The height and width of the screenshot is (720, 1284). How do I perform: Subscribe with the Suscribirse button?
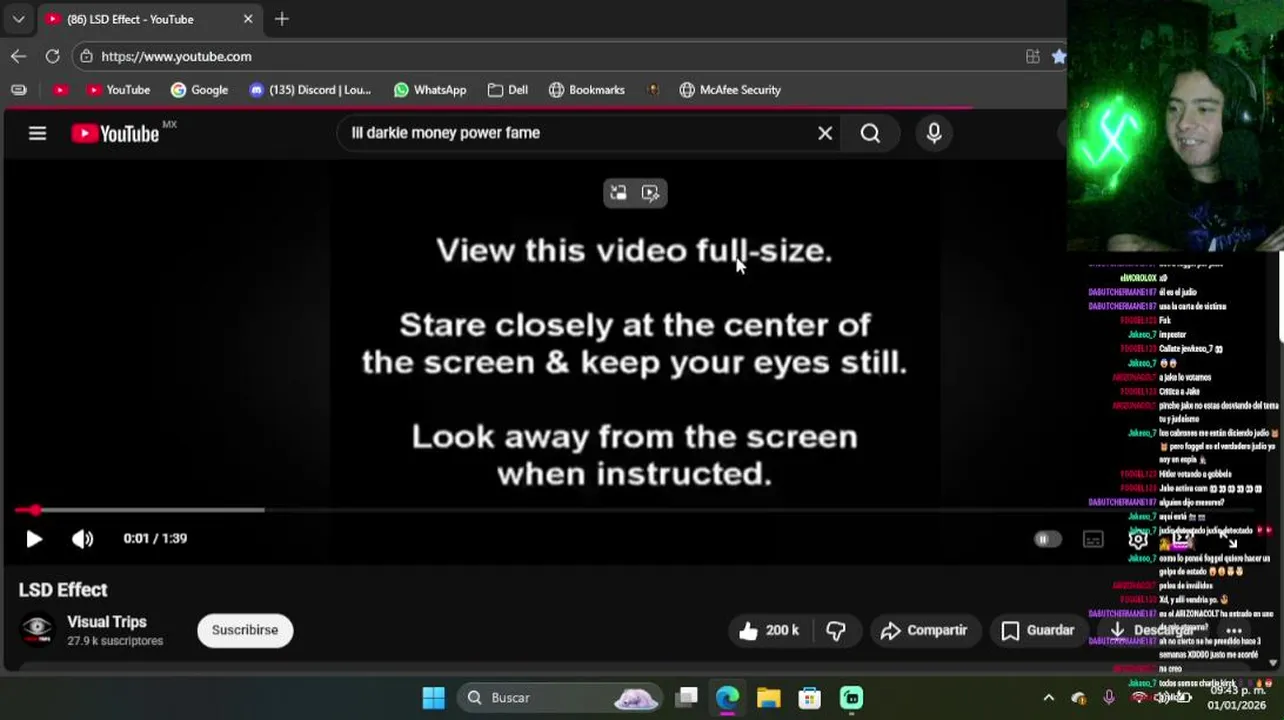pyautogui.click(x=245, y=630)
